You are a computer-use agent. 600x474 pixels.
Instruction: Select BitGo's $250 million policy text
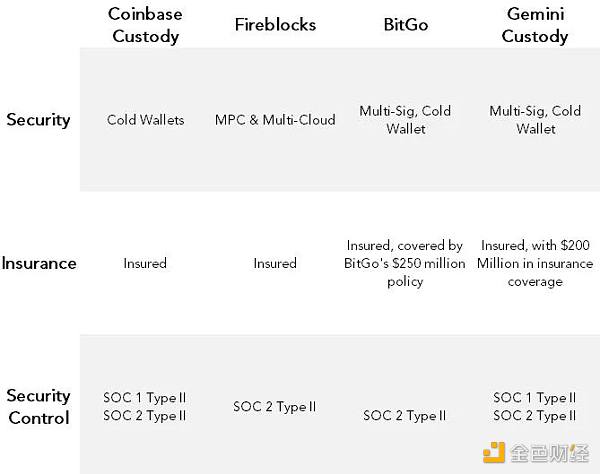tap(404, 264)
